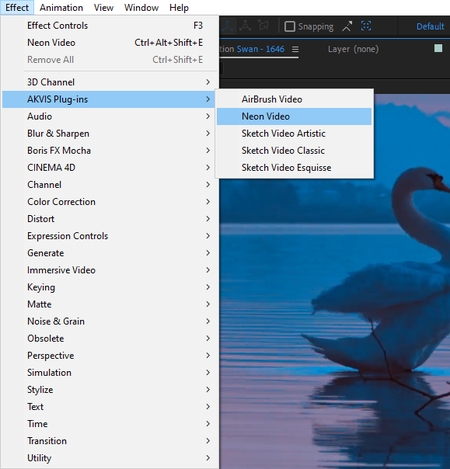Switch to the Layer (none) tab
This screenshot has height=469, width=450.
tap(353, 49)
